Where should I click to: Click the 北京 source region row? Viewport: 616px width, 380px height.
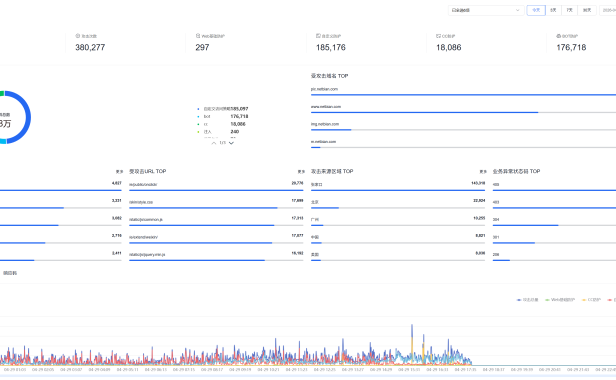click(x=398, y=204)
